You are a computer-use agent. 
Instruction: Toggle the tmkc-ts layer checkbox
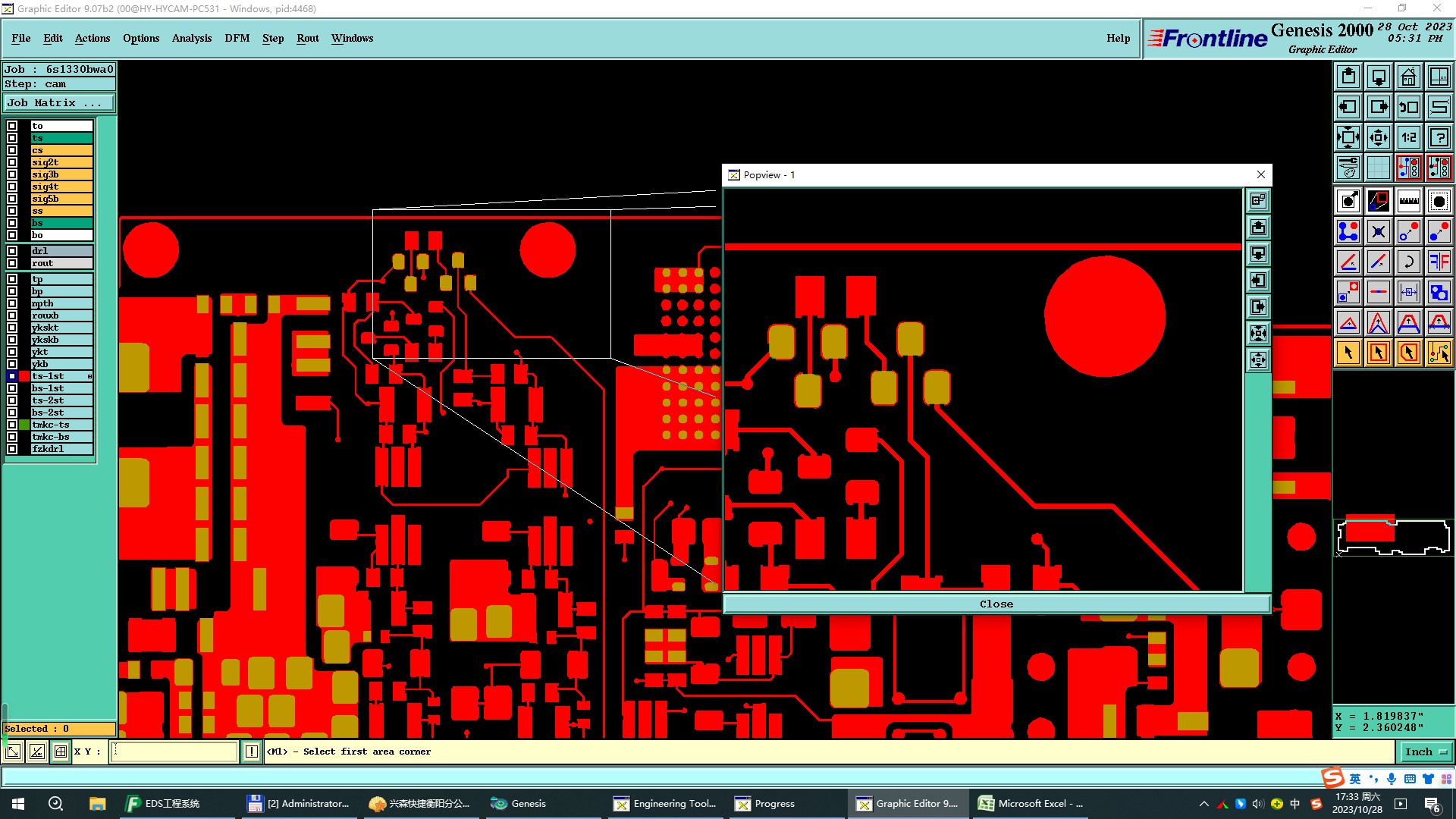click(x=12, y=425)
